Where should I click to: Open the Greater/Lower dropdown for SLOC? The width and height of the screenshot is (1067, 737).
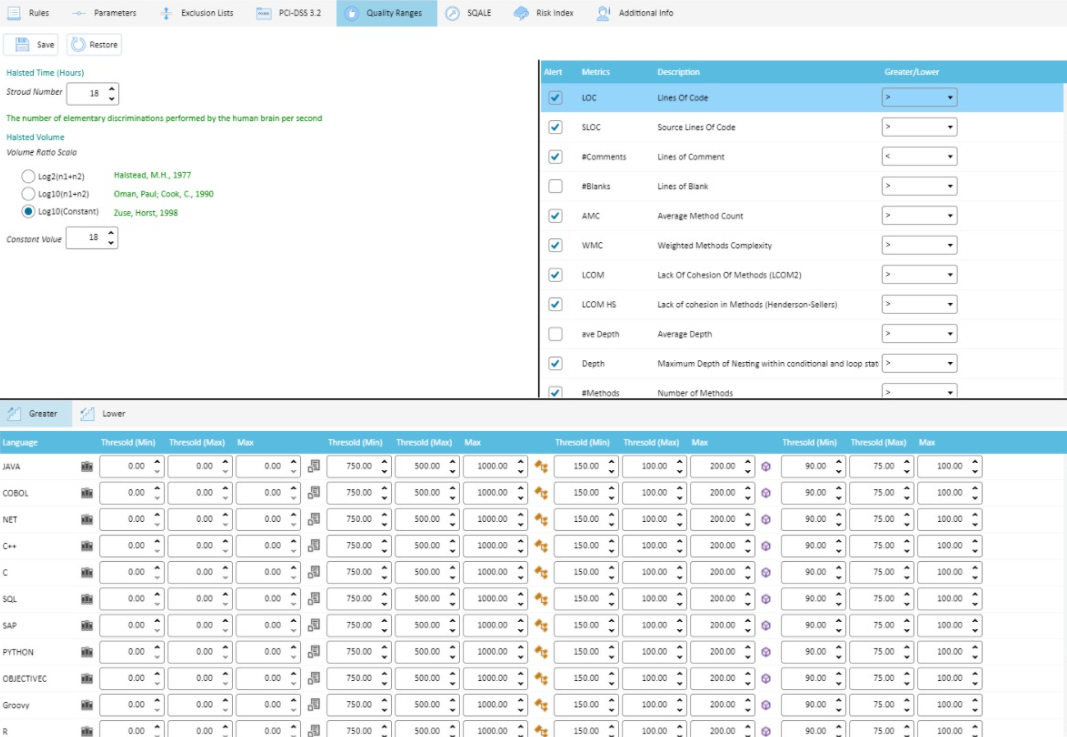pos(918,126)
